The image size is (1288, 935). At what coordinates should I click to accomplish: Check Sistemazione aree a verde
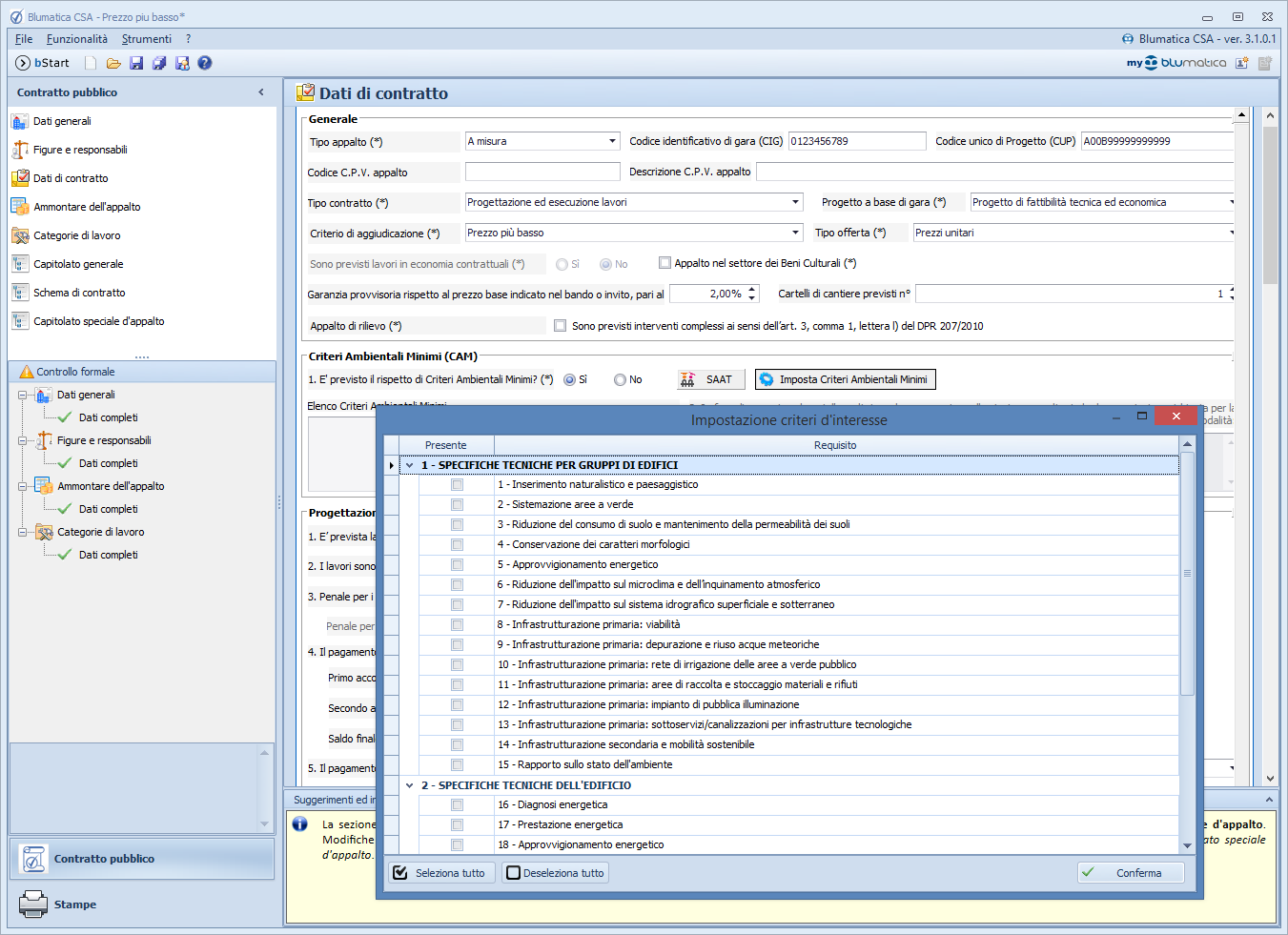pos(457,505)
